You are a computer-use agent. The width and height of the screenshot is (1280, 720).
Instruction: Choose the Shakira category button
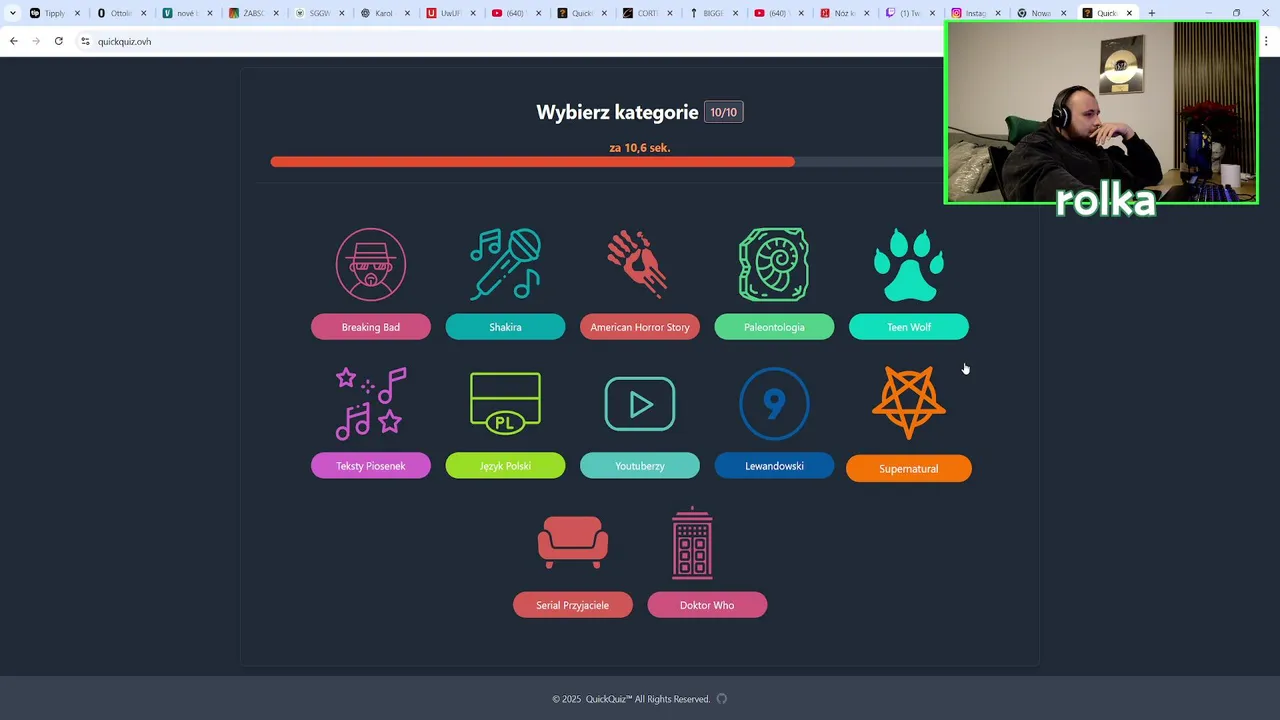[505, 327]
